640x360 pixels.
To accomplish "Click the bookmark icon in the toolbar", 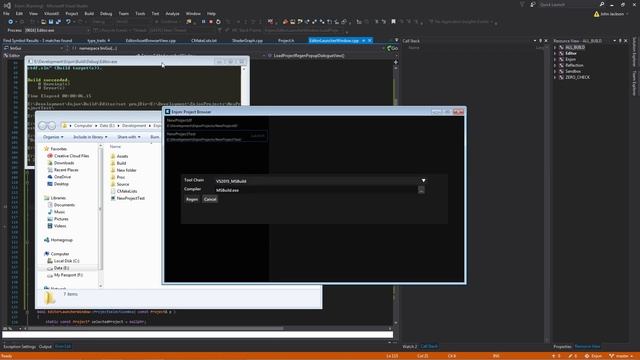I will click(x=393, y=22).
